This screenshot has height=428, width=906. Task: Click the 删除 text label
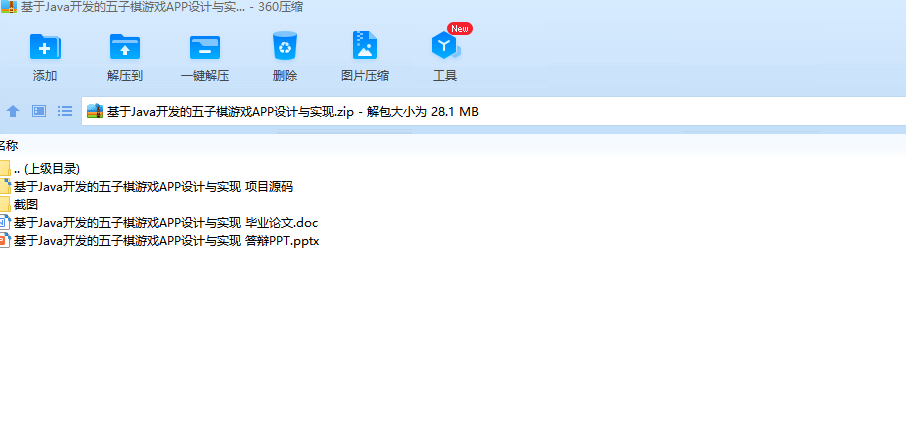(285, 76)
